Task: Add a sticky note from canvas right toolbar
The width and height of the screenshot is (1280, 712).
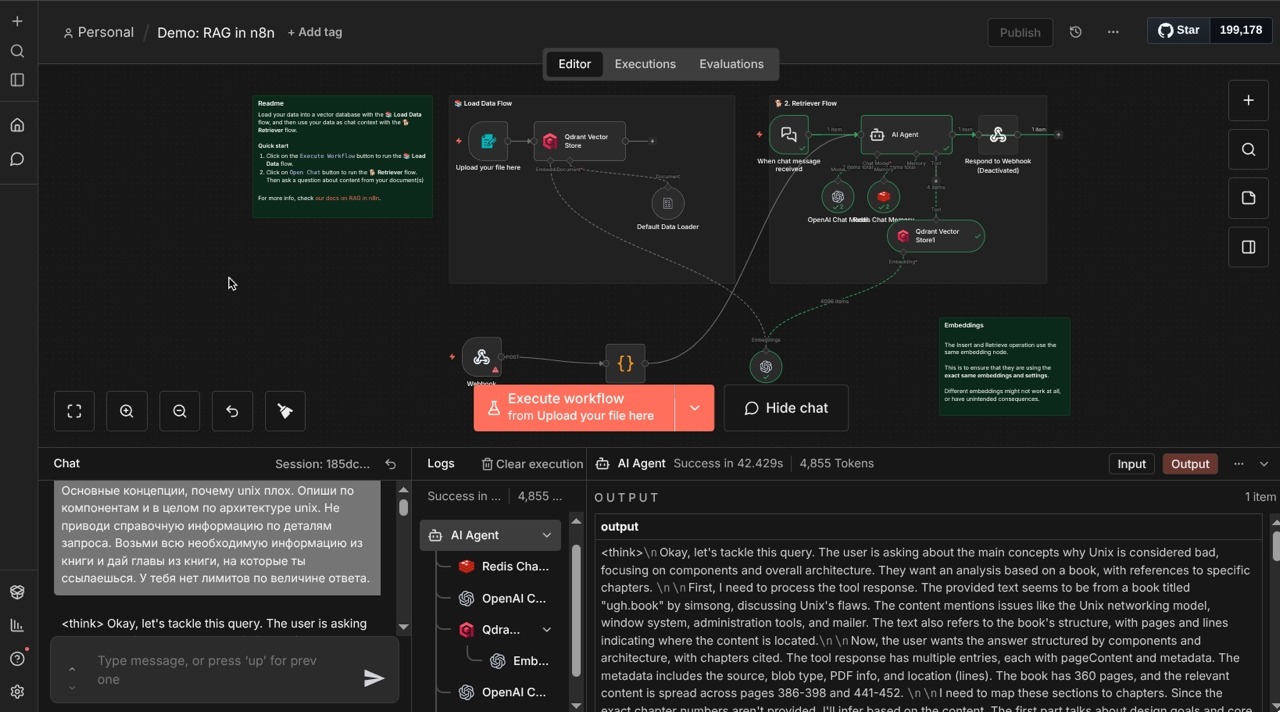Action: tap(1248, 198)
